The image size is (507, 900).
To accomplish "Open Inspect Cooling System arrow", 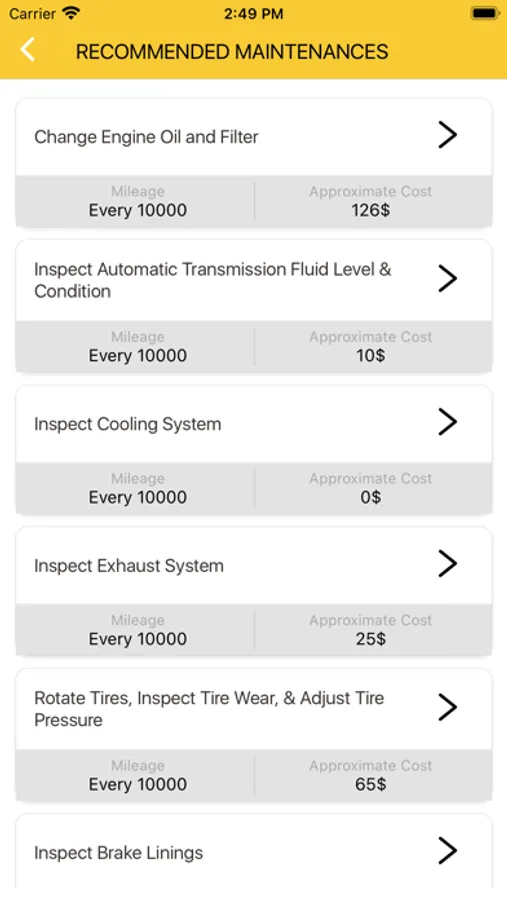I will coord(447,422).
